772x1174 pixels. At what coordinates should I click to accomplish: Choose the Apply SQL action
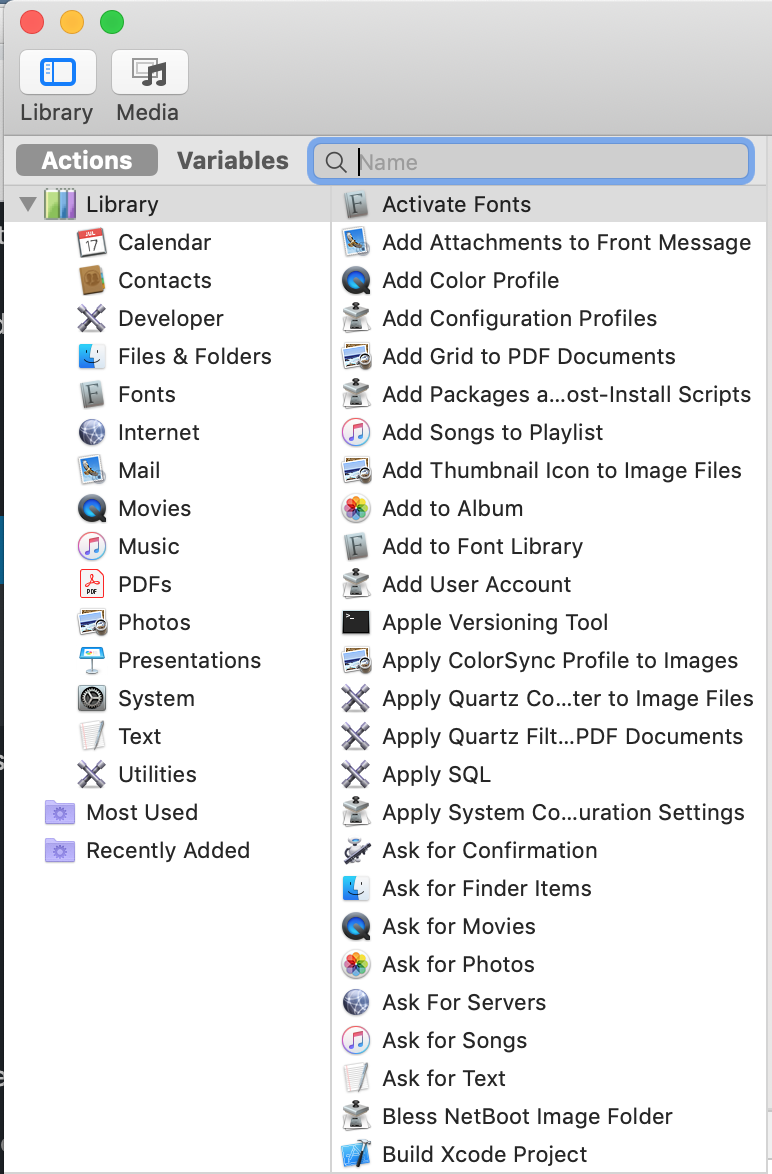tap(436, 775)
